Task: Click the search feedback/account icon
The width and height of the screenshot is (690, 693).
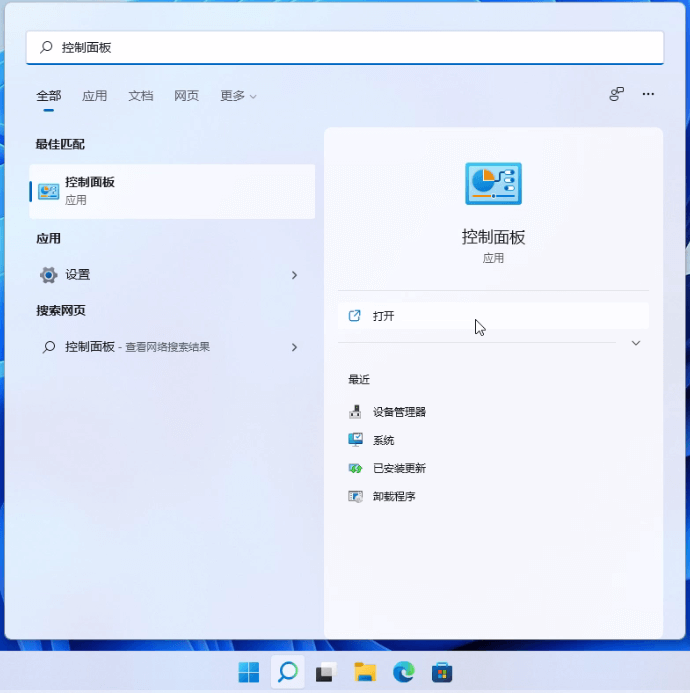Action: pyautogui.click(x=616, y=94)
